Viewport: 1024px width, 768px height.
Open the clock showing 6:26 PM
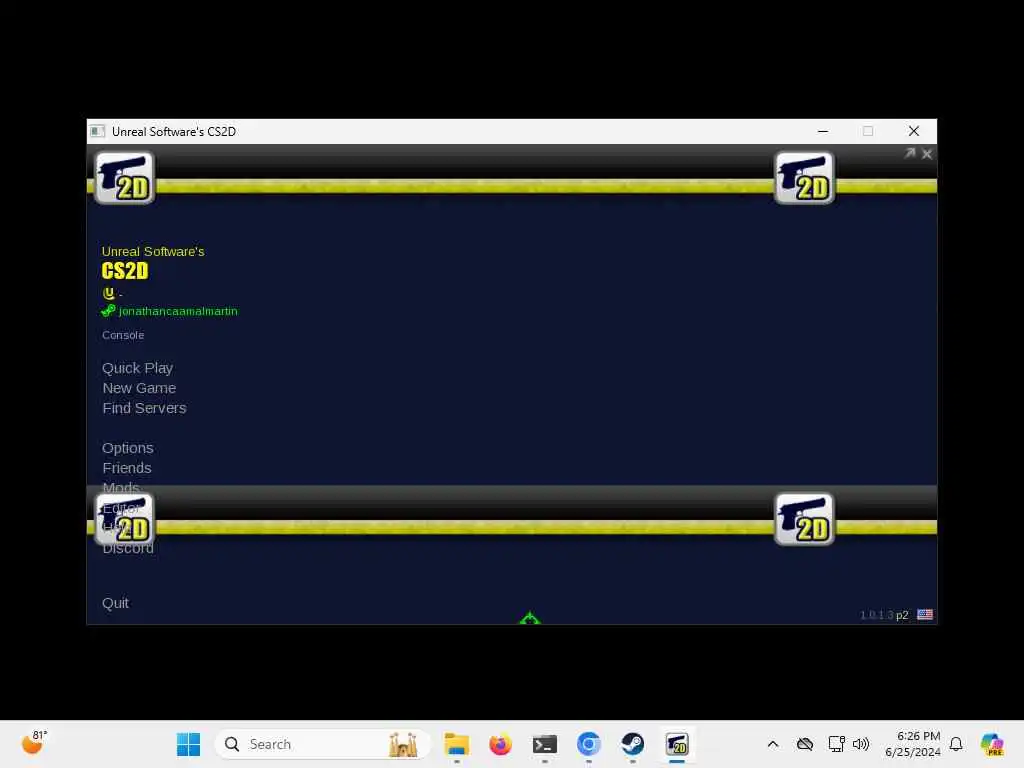pyautogui.click(x=912, y=744)
